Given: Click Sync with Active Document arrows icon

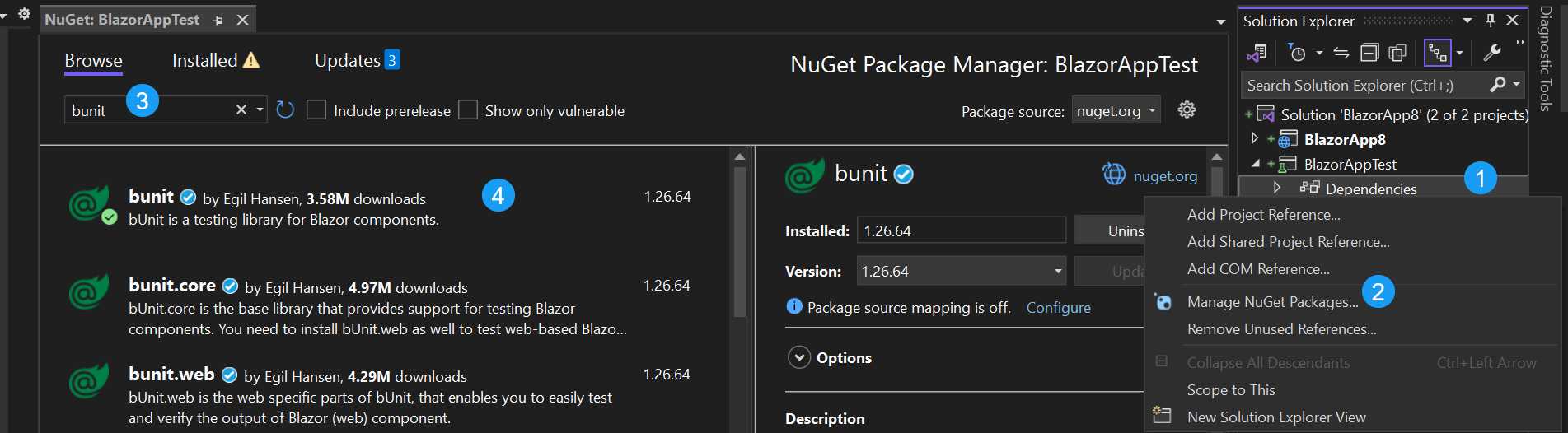Looking at the screenshot, I should [1341, 54].
